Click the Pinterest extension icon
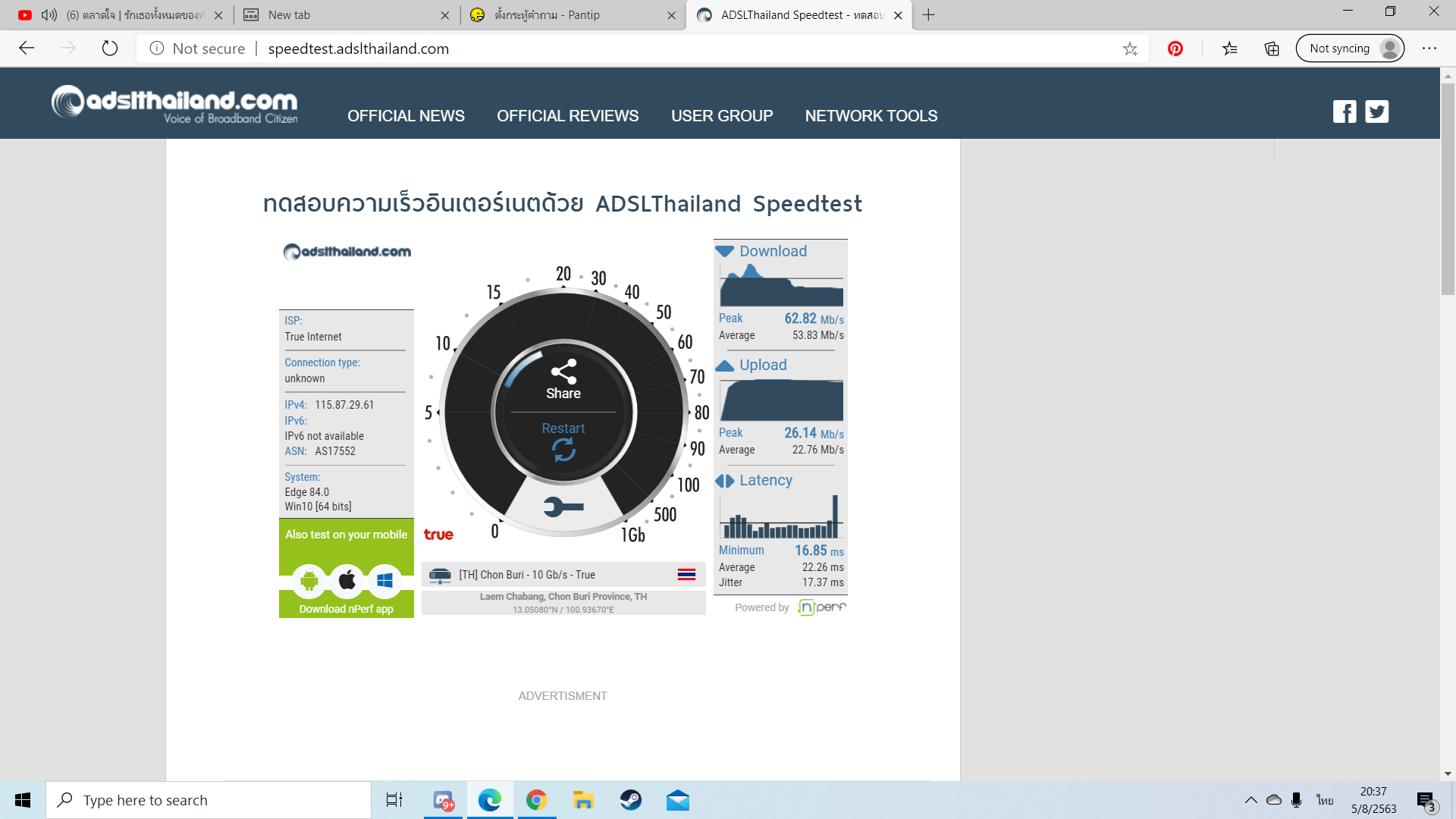This screenshot has width=1456, height=819. pyautogui.click(x=1175, y=49)
